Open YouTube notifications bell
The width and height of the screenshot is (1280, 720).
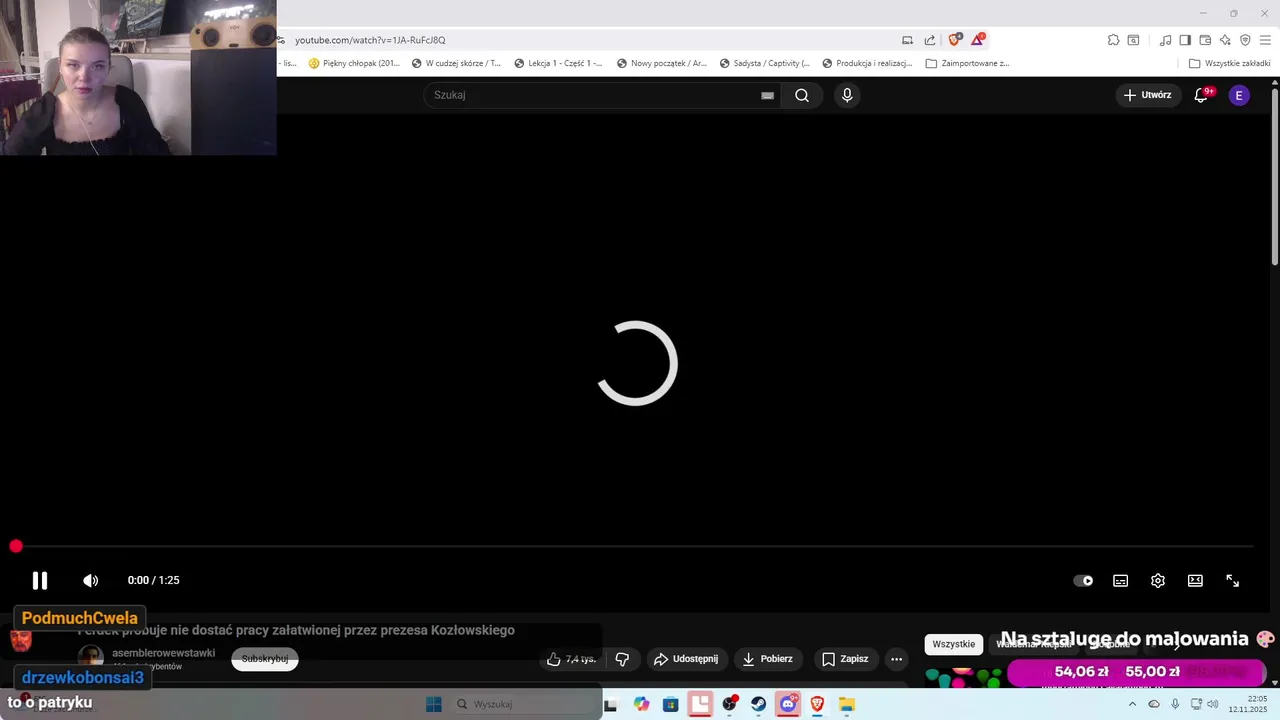click(1202, 95)
